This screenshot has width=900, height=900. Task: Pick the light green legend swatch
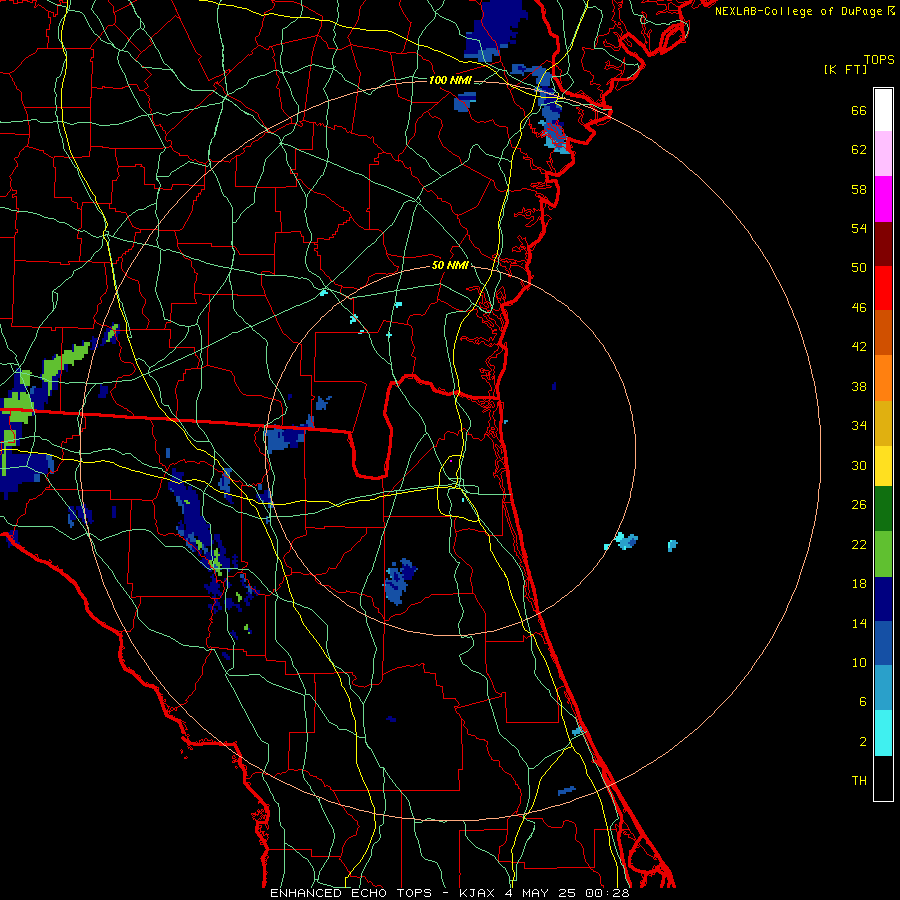(x=883, y=554)
